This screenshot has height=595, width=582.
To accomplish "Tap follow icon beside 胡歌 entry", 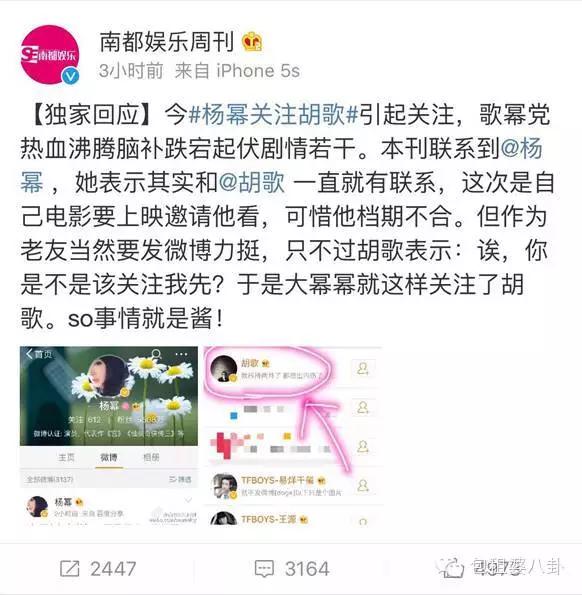I will point(363,368).
